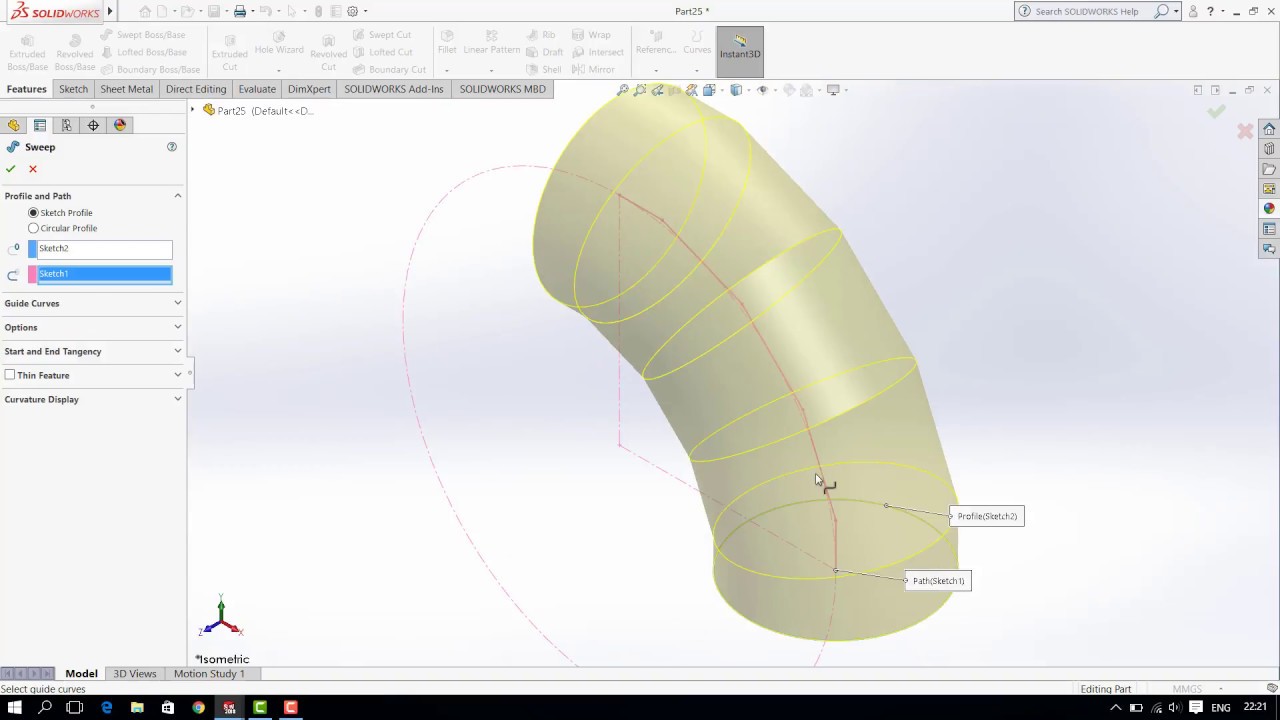Viewport: 1280px width, 720px height.
Task: Switch to the Sketch tab
Action: (73, 89)
